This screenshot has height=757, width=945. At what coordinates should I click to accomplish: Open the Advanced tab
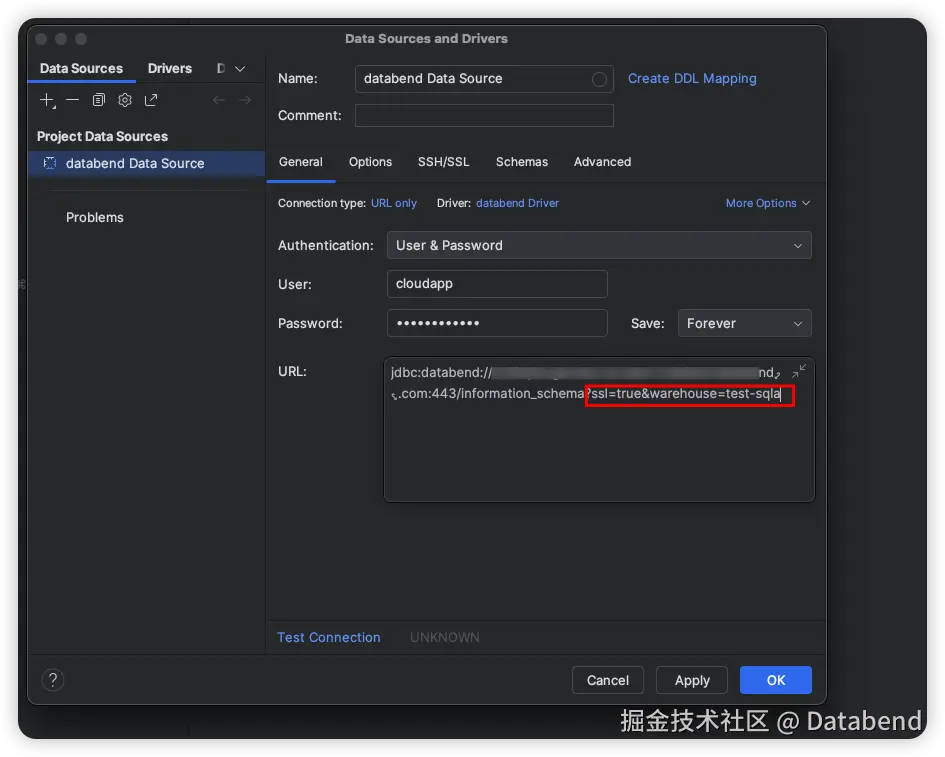[x=602, y=162]
